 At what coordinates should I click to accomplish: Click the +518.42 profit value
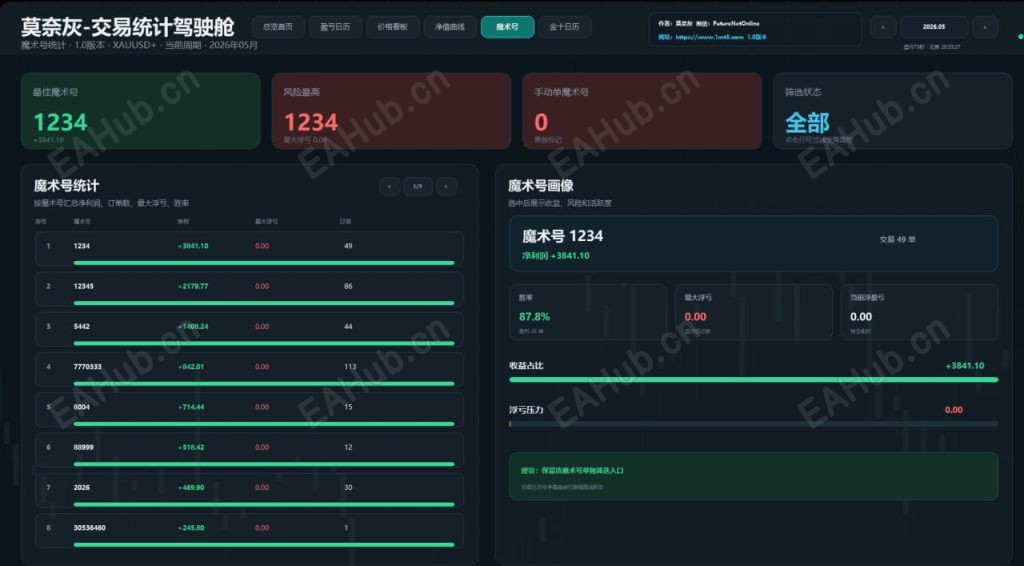click(191, 447)
